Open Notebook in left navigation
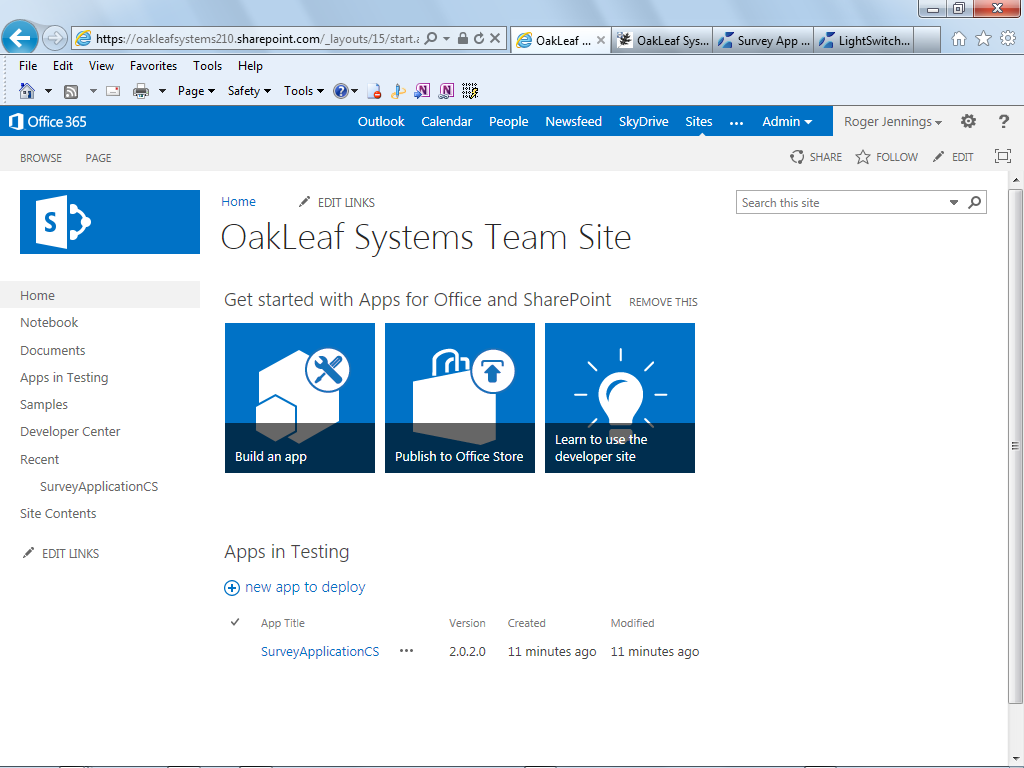The image size is (1024, 768). [49, 323]
